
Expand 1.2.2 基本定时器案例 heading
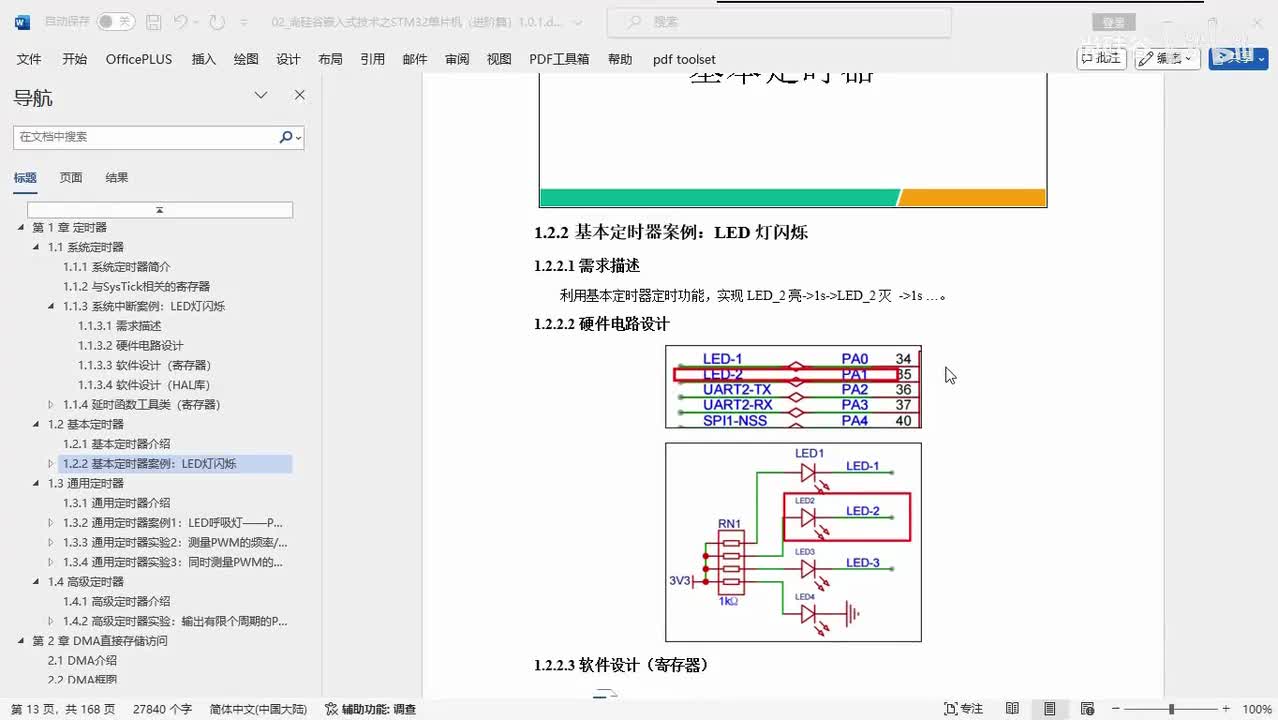coord(52,464)
